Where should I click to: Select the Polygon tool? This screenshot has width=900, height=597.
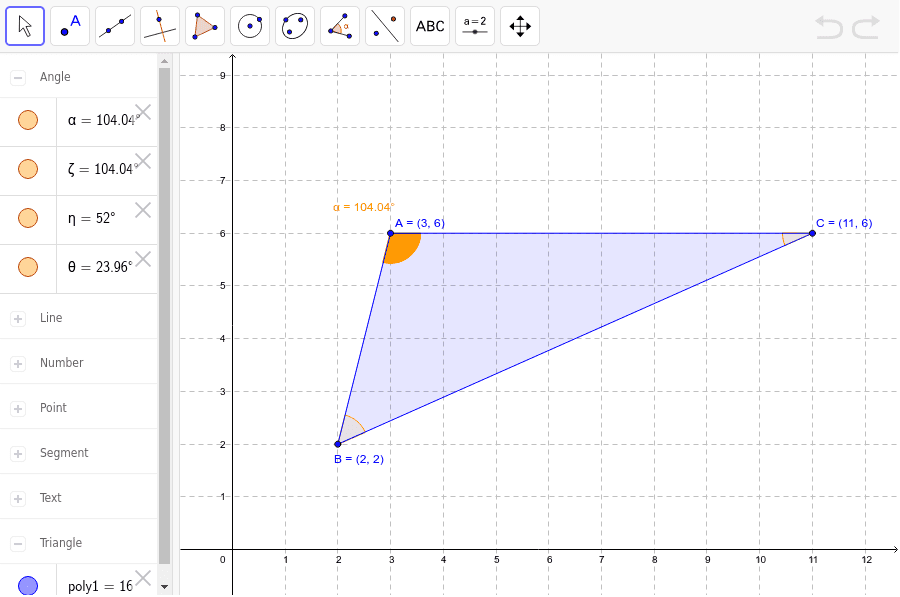(205, 26)
